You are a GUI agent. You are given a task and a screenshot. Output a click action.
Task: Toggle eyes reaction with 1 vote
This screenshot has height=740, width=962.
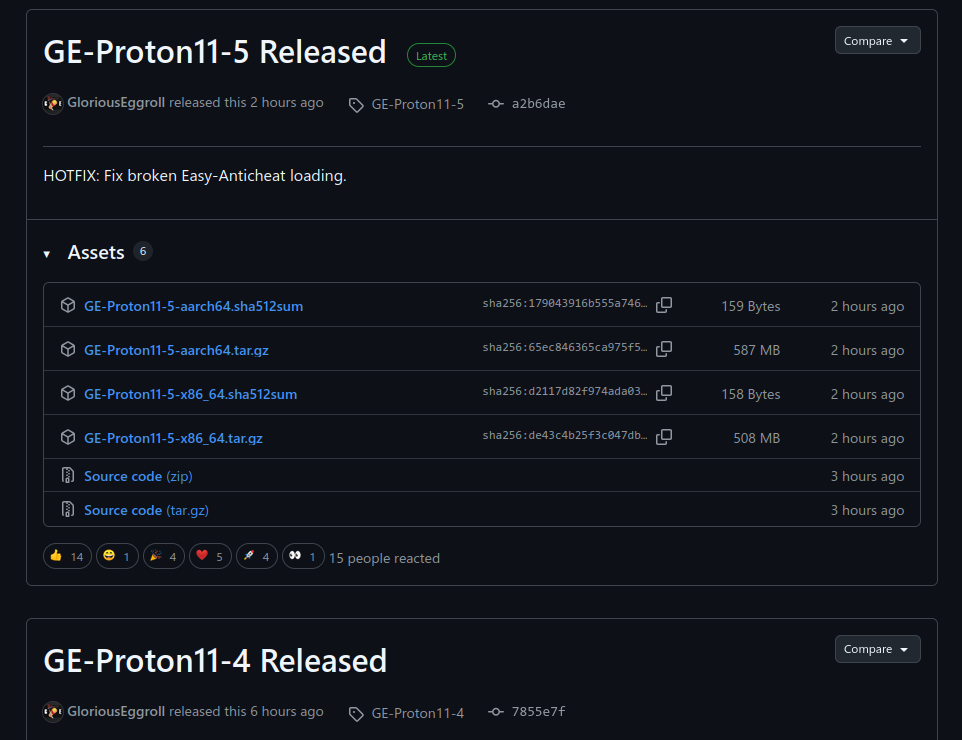(303, 557)
